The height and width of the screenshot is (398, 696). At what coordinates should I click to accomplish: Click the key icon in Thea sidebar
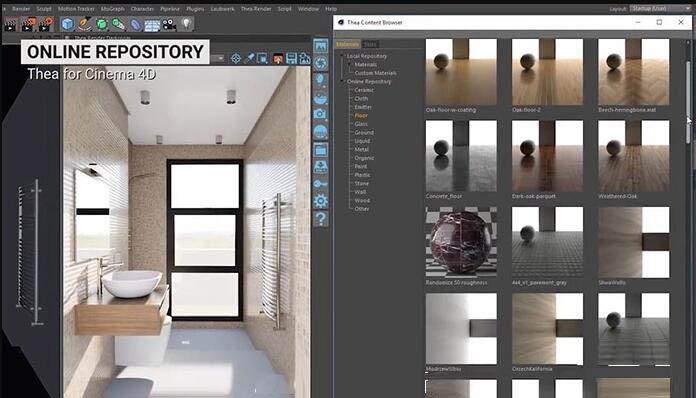click(320, 184)
